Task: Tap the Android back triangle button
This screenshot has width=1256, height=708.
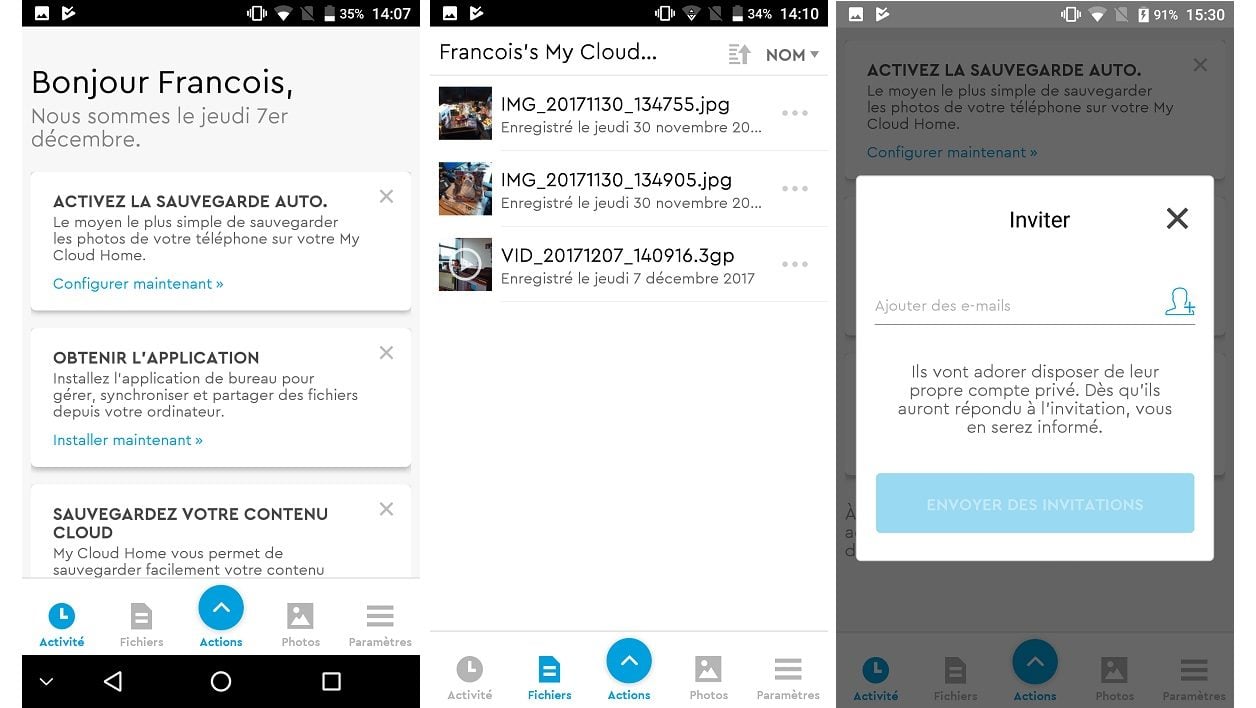Action: coord(113,681)
